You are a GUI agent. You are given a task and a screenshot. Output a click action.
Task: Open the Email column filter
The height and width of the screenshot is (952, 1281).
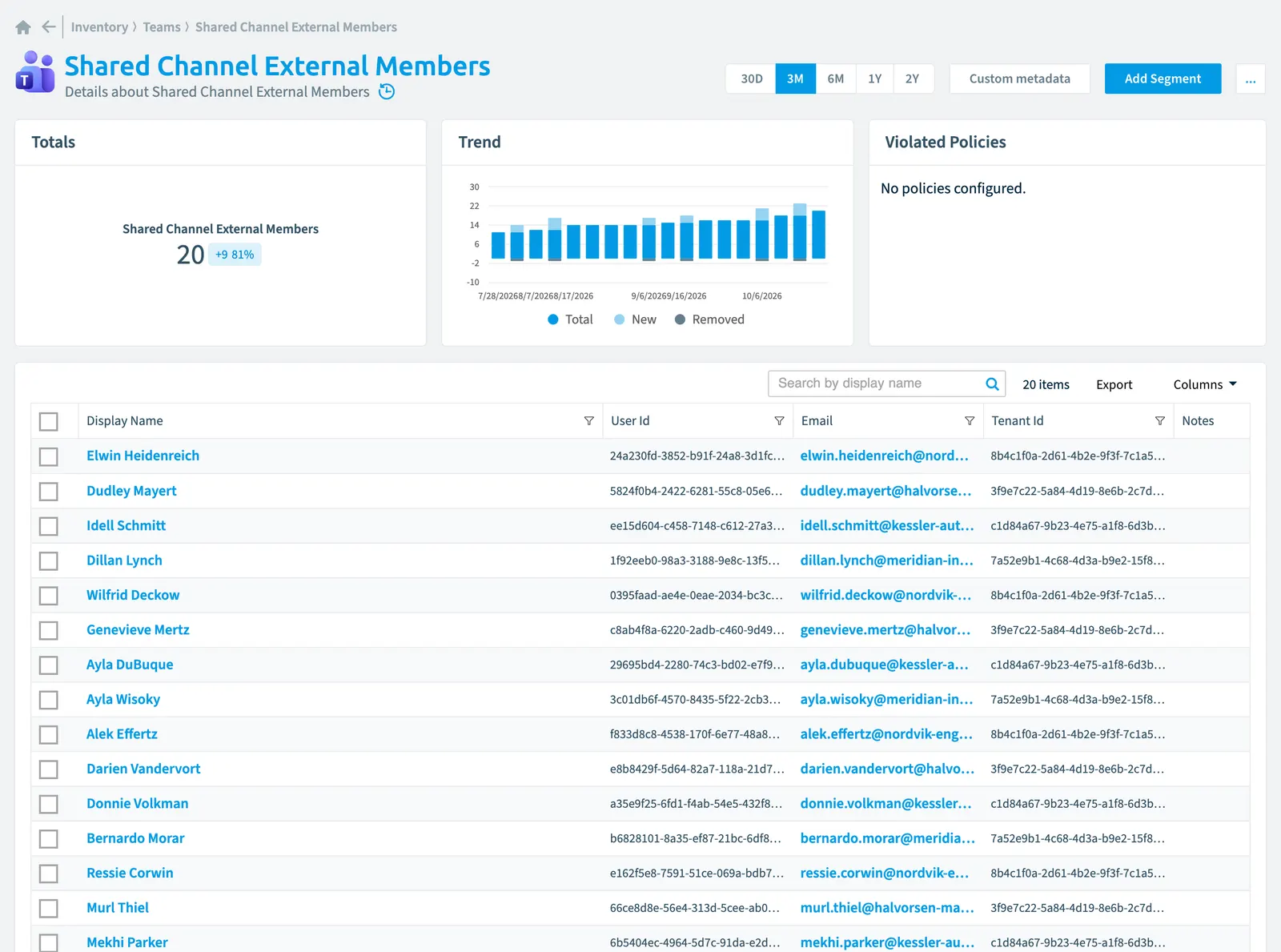970,421
